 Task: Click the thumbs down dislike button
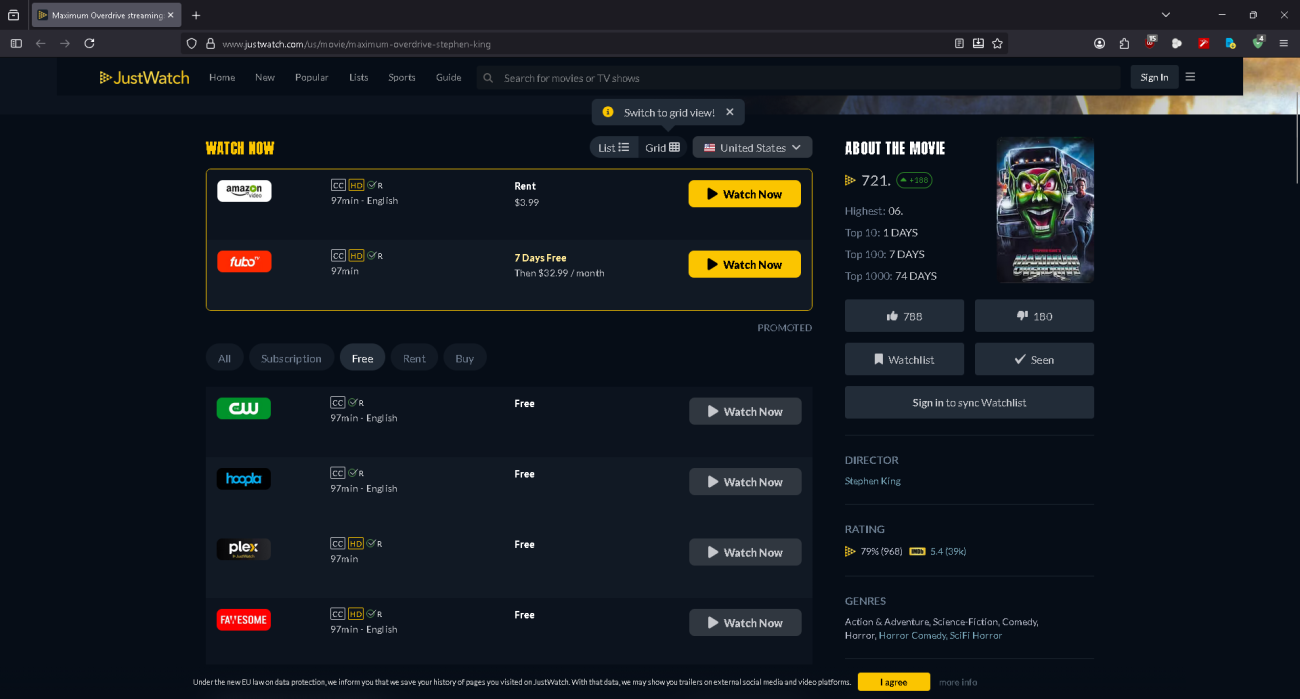coord(1034,316)
